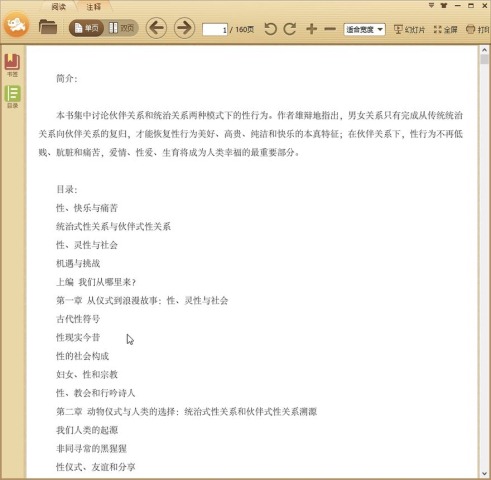Zoom out with the minus icon
Screen dimensions: 491x480
click(x=330, y=29)
